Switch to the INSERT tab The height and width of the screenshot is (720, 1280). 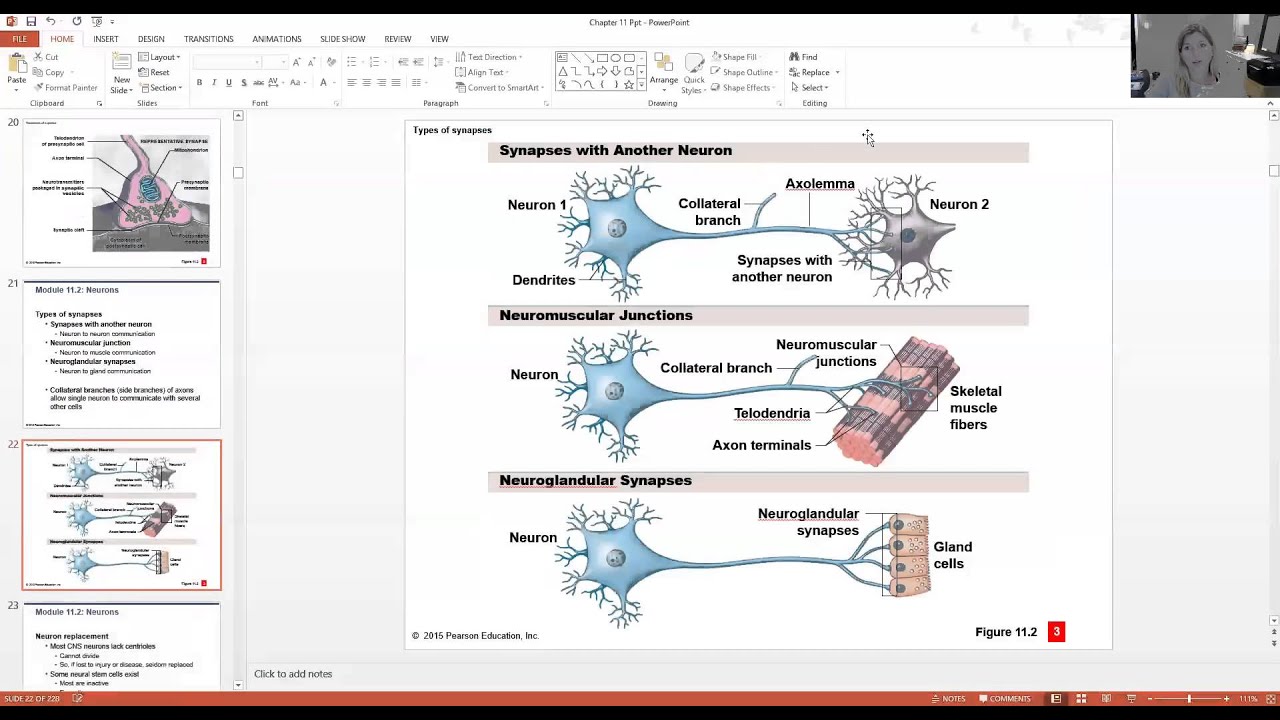[x=105, y=39]
